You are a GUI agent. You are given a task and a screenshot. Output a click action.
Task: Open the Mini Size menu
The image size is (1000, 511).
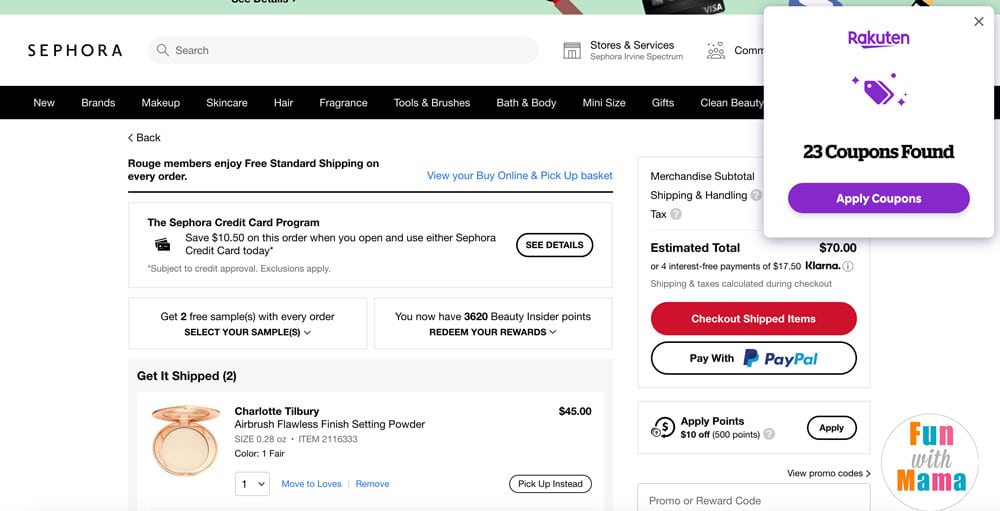click(604, 103)
